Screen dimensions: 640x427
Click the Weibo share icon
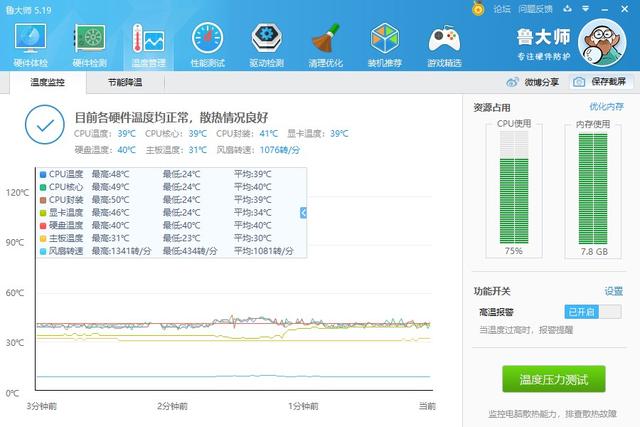click(x=512, y=82)
